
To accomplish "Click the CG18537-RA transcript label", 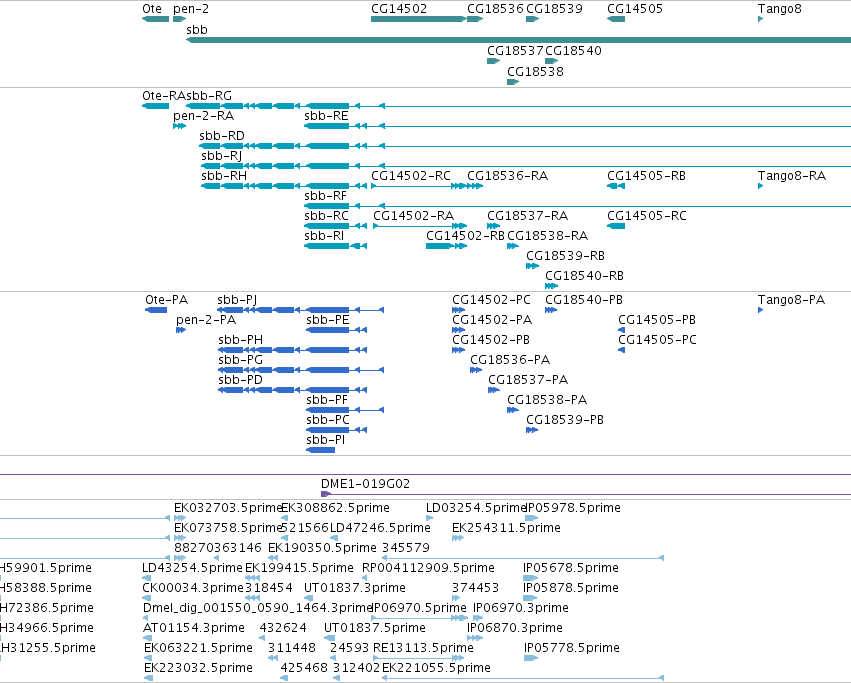I will click(528, 216).
